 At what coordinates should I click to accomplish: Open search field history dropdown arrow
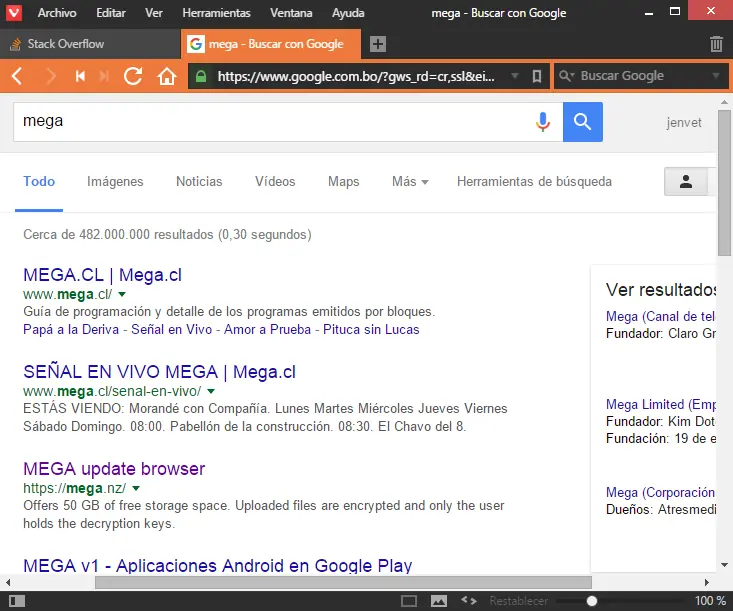[x=716, y=76]
